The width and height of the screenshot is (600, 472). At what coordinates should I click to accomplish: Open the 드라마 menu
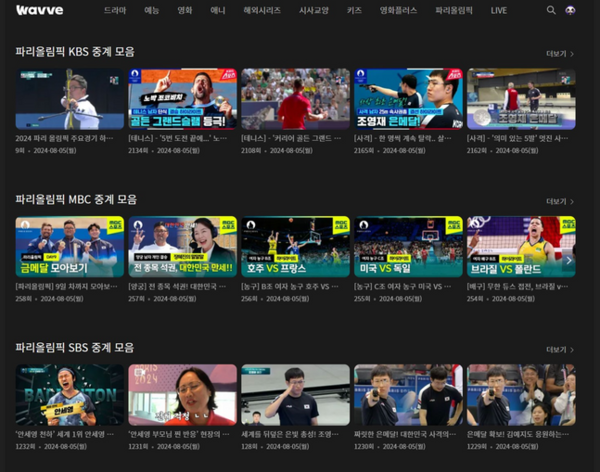115,10
